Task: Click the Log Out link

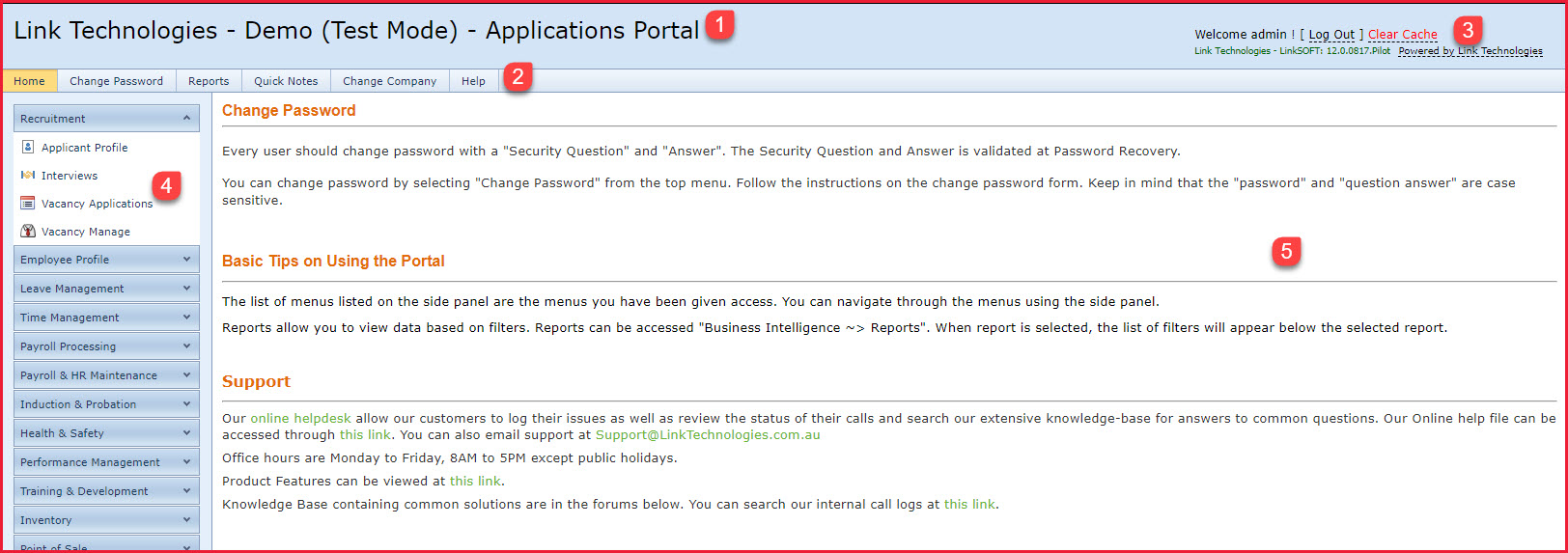Action: click(x=1331, y=35)
